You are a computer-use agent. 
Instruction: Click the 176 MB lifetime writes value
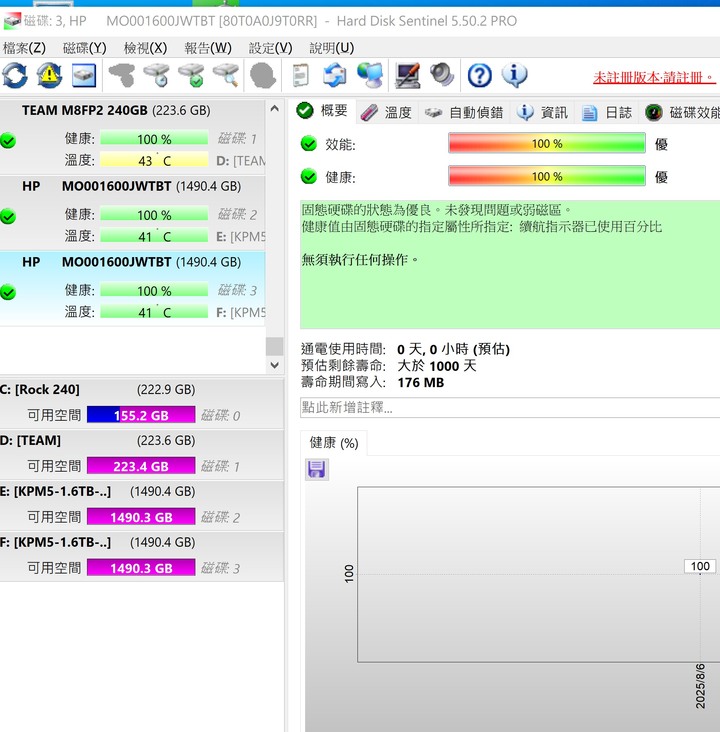(421, 382)
